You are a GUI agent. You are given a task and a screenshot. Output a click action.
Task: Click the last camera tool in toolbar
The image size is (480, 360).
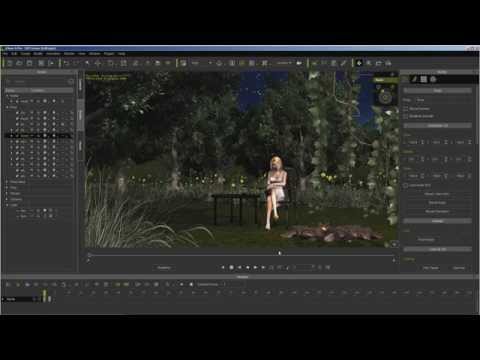pyautogui.click(x=388, y=63)
